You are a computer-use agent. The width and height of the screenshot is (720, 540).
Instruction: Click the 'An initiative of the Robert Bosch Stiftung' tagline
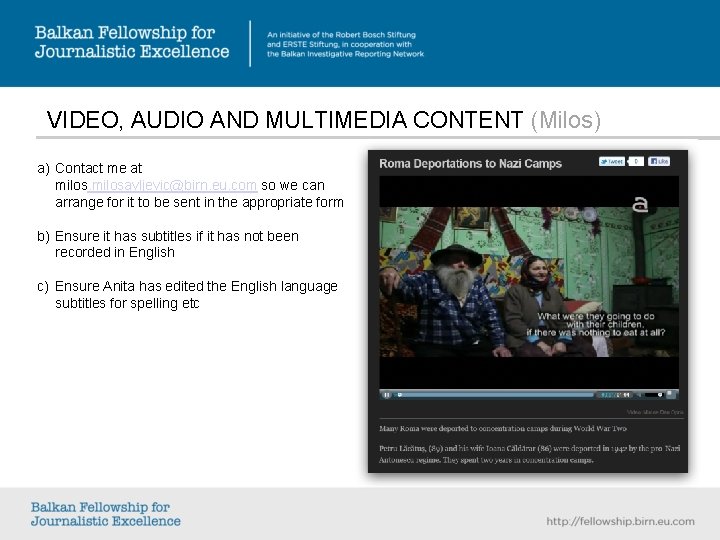[341, 35]
